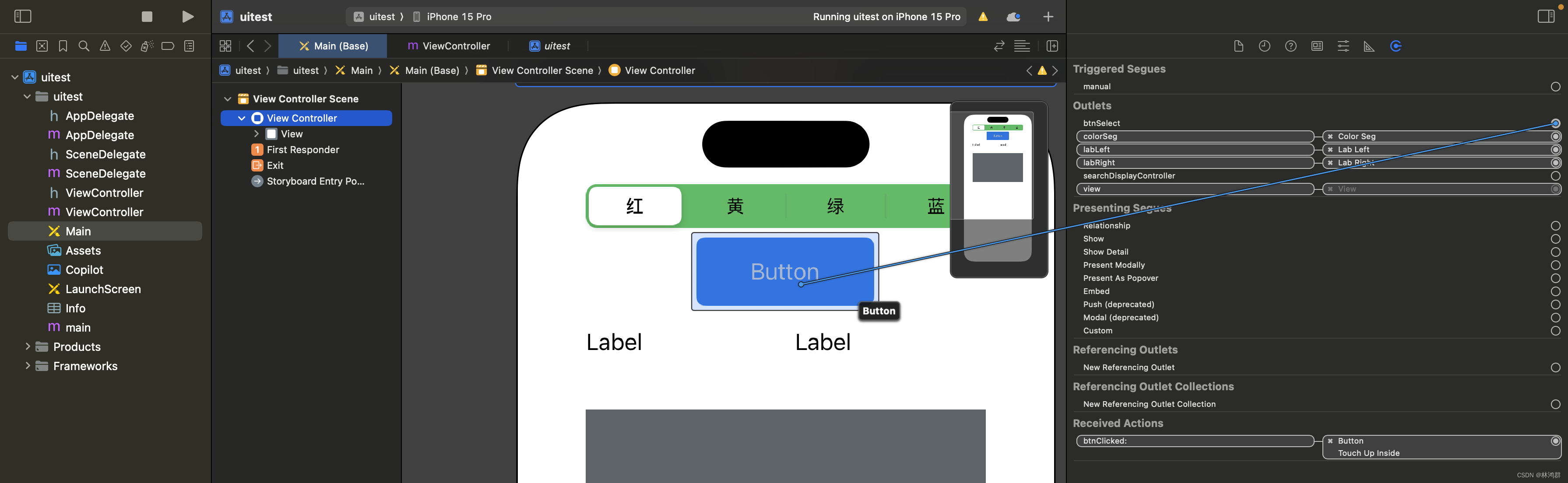Collapse the View Controller outline node
This screenshot has width=1568, height=483.
pyautogui.click(x=242, y=118)
